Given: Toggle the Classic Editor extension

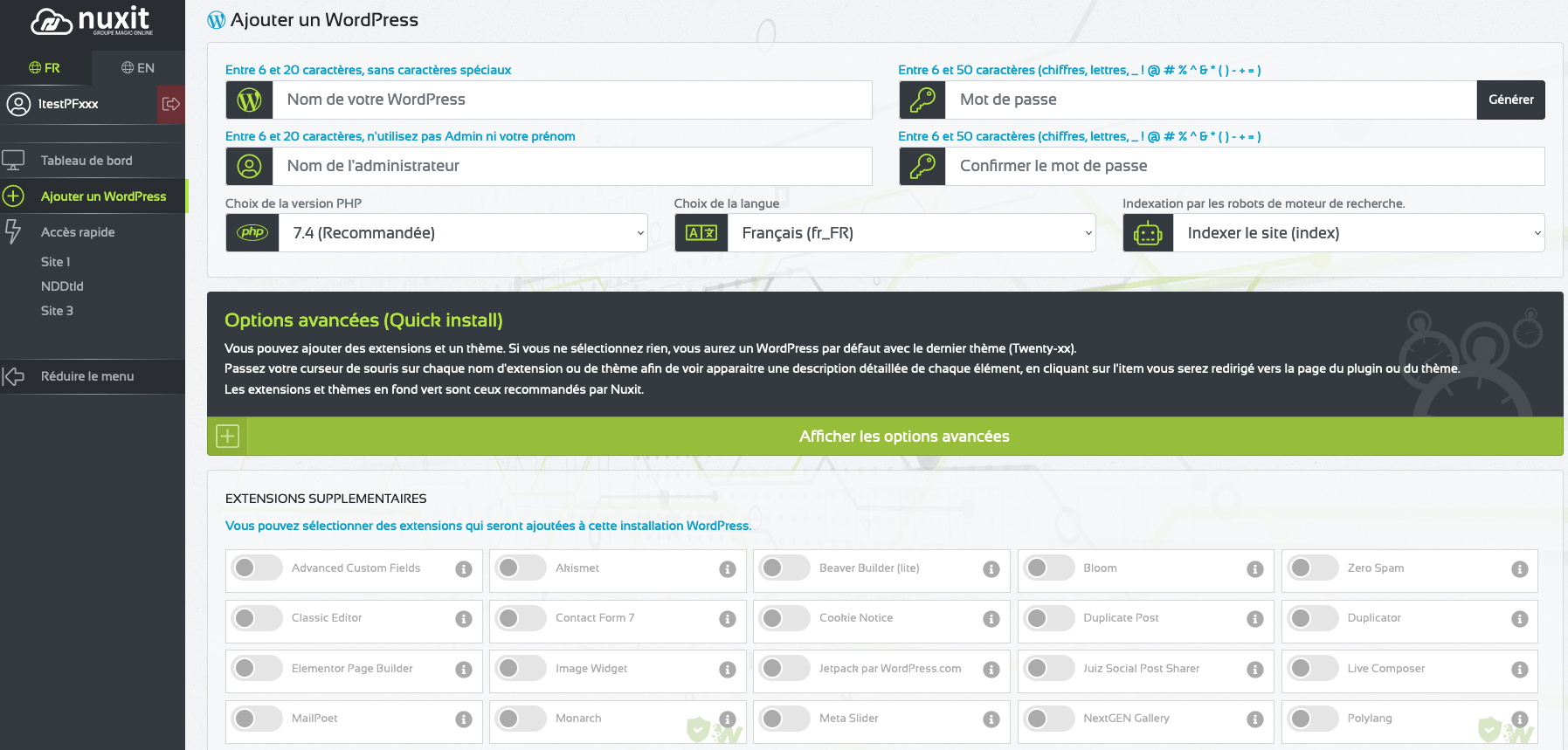Looking at the screenshot, I should click(x=257, y=618).
